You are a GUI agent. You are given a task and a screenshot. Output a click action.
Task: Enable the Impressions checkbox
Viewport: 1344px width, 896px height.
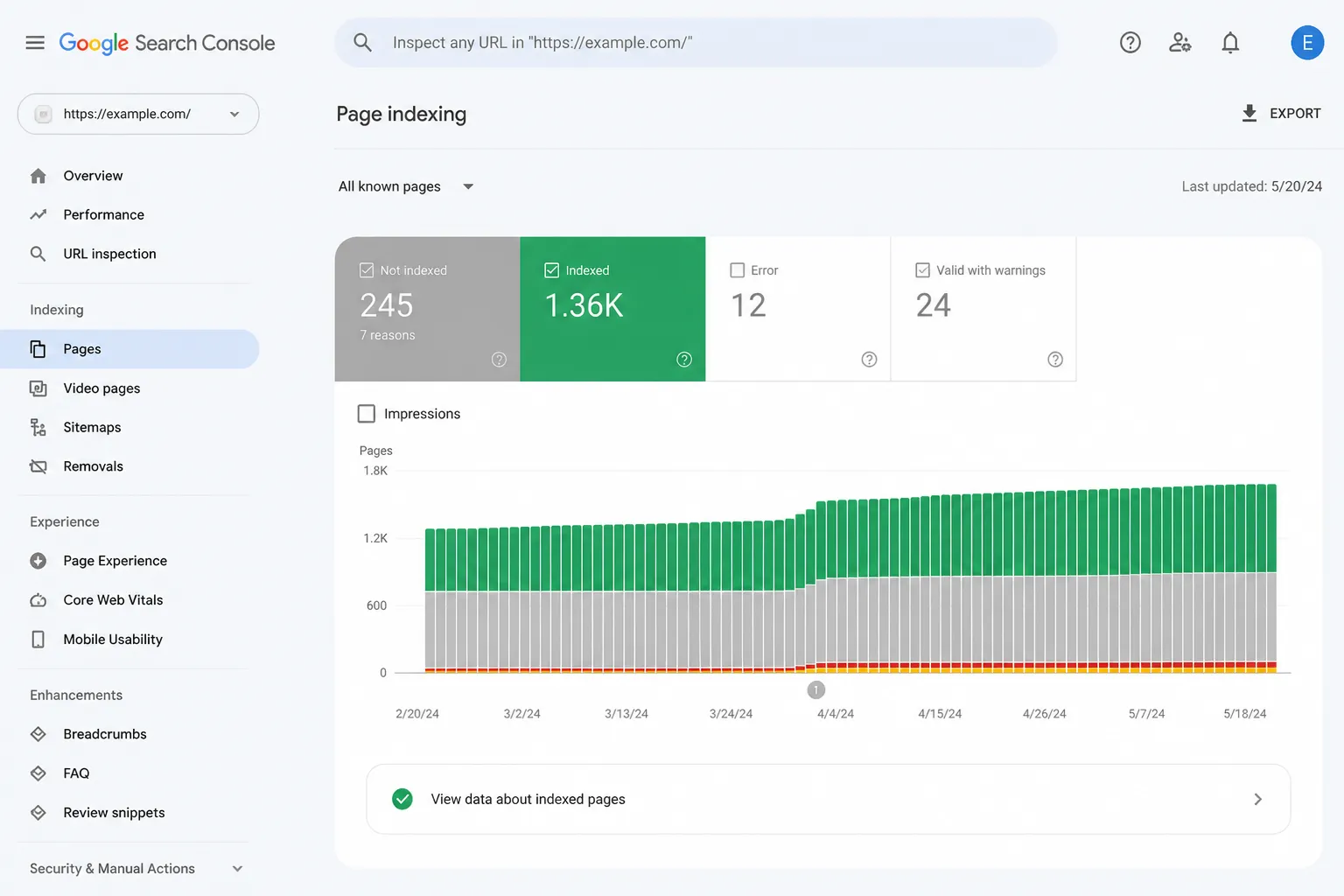point(367,414)
